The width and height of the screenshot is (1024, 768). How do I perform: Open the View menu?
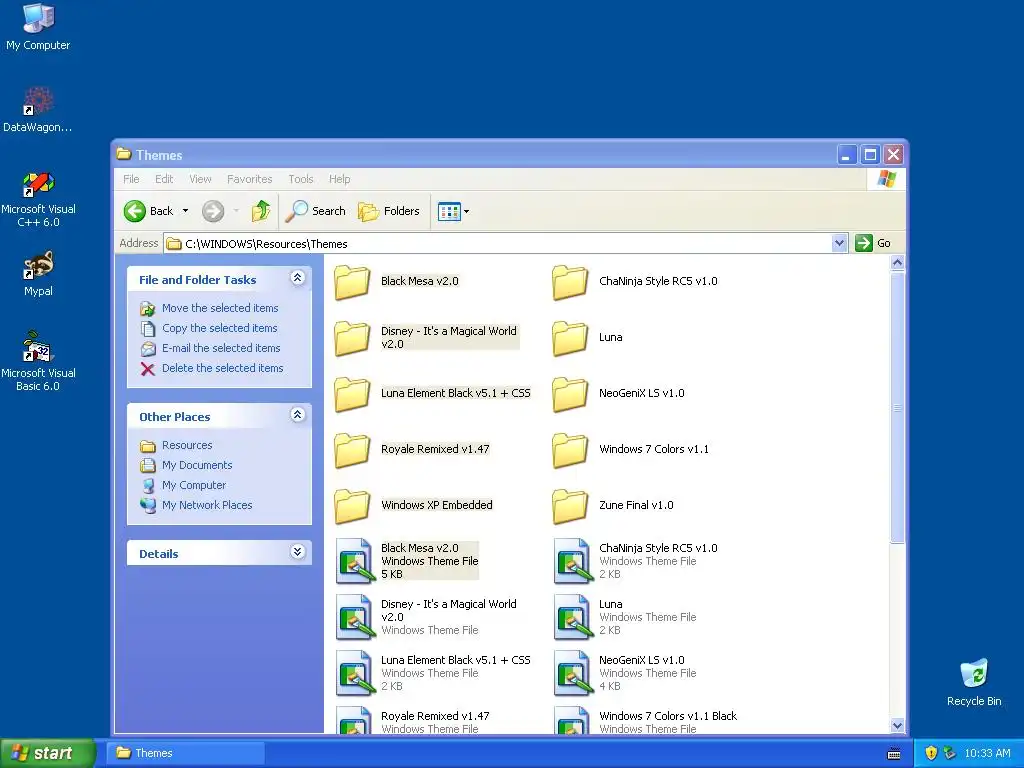200,179
